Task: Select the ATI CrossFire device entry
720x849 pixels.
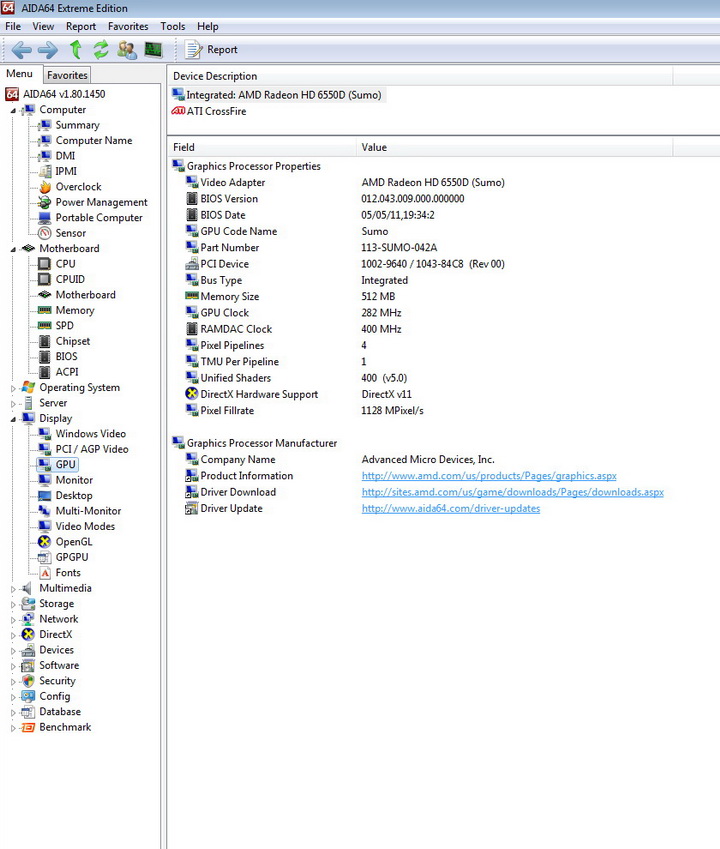Action: coord(209,111)
